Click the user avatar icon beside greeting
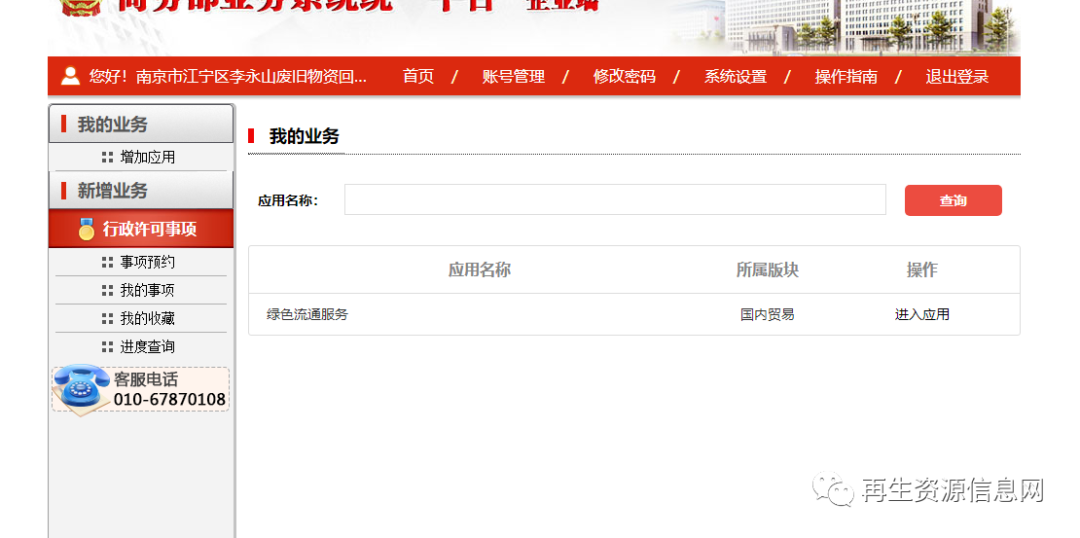The image size is (1080, 538). click(x=70, y=76)
